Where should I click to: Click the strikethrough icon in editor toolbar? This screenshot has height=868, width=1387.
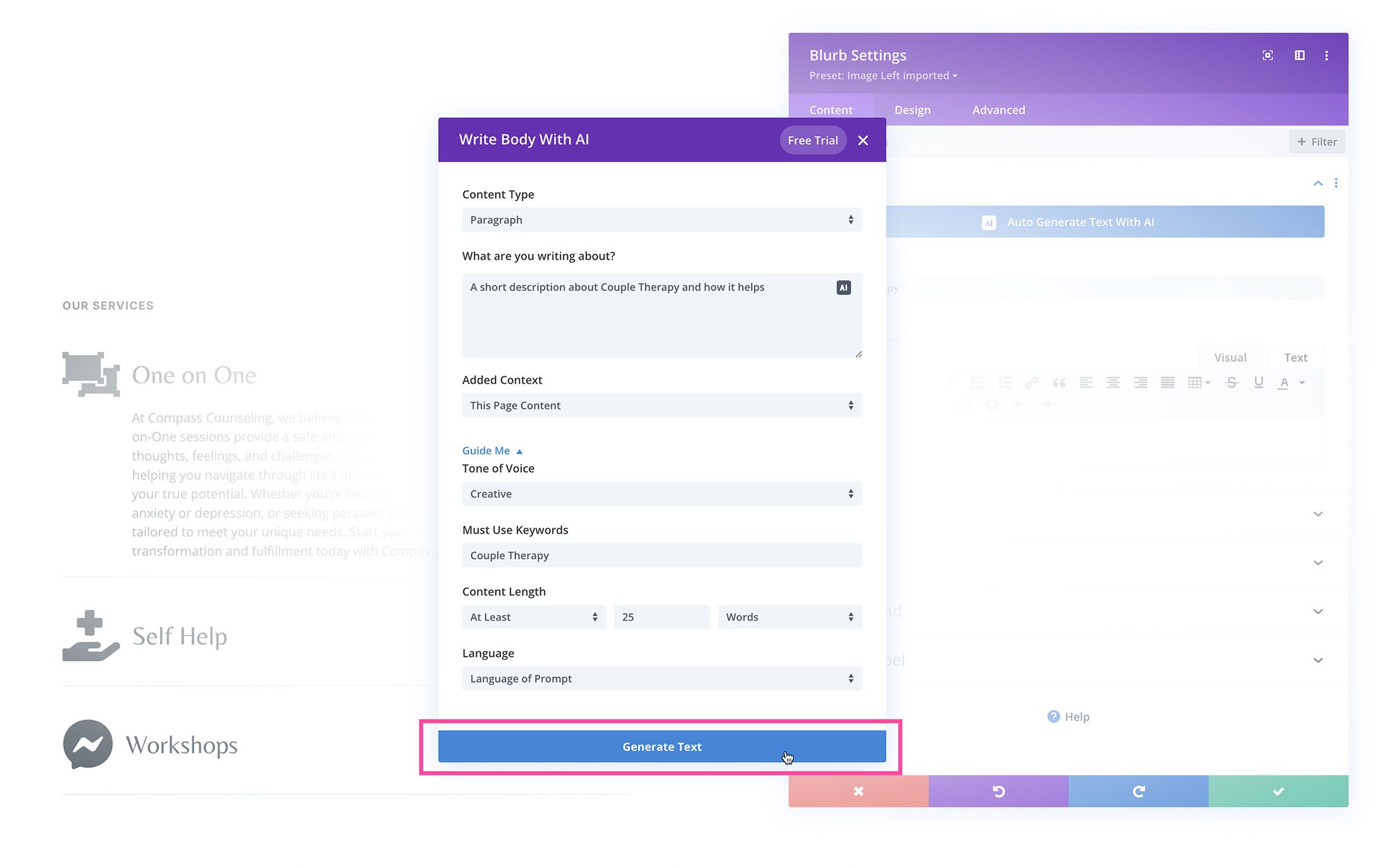tap(1232, 382)
